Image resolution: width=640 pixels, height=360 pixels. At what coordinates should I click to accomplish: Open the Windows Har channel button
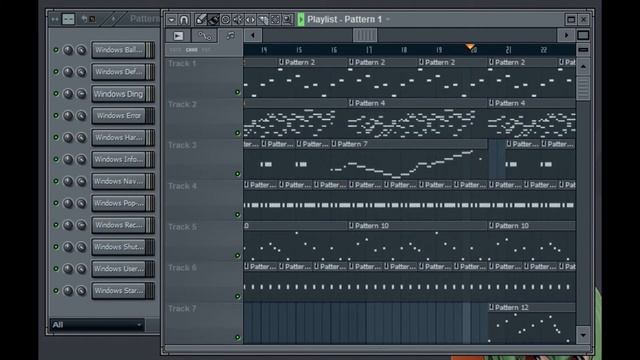[x=119, y=138]
